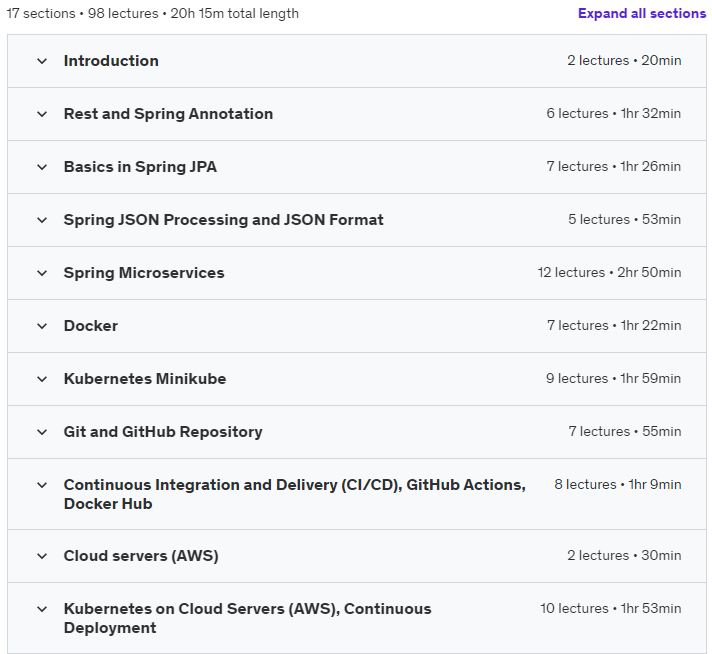Viewport: 712px width, 654px height.
Task: Open Spring JSON Processing and JSON Format title
Action: tap(223, 220)
